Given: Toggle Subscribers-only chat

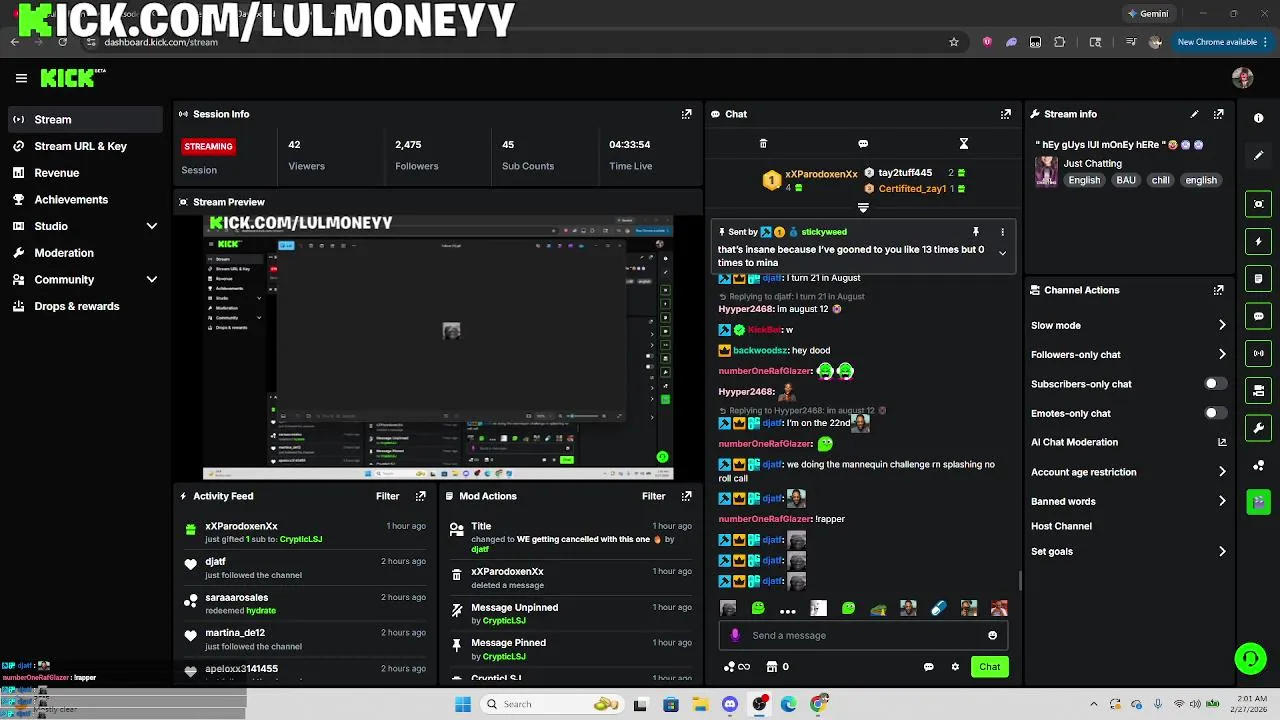Looking at the screenshot, I should click(x=1215, y=384).
